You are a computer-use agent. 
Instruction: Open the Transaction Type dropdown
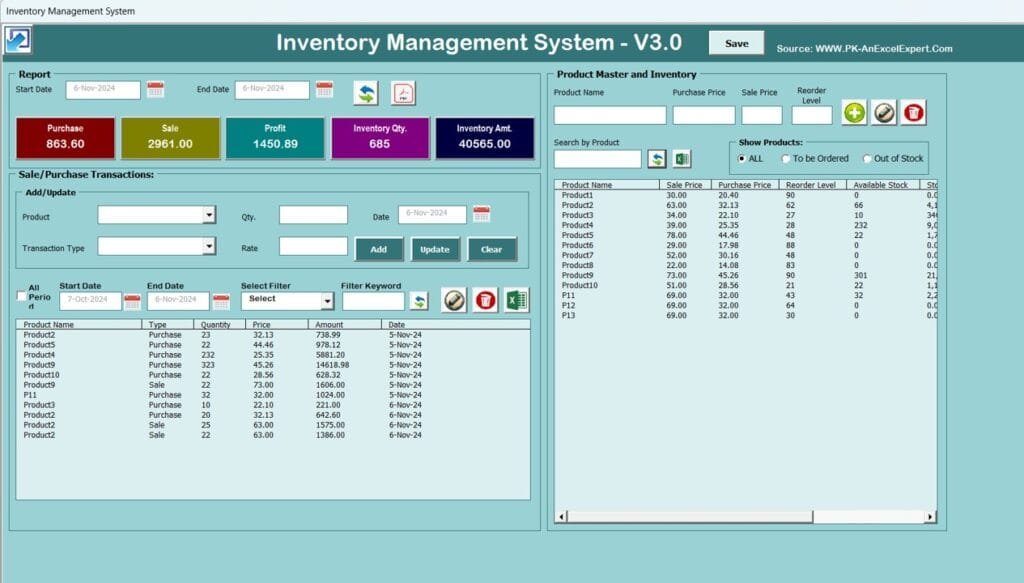pyautogui.click(x=210, y=247)
